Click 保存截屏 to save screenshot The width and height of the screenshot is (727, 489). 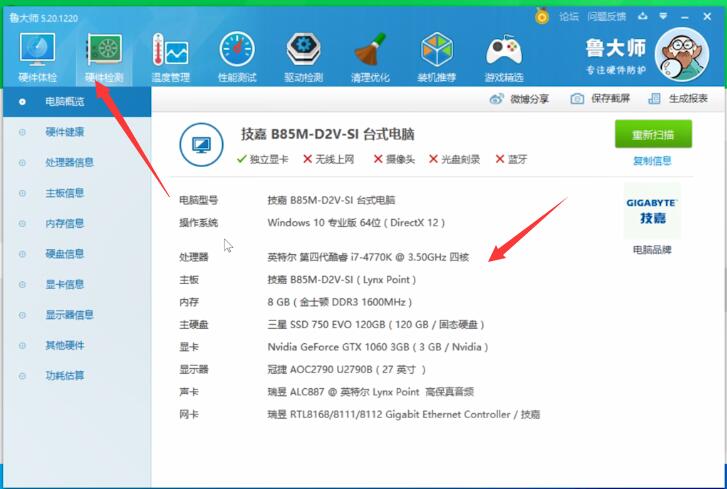point(600,99)
